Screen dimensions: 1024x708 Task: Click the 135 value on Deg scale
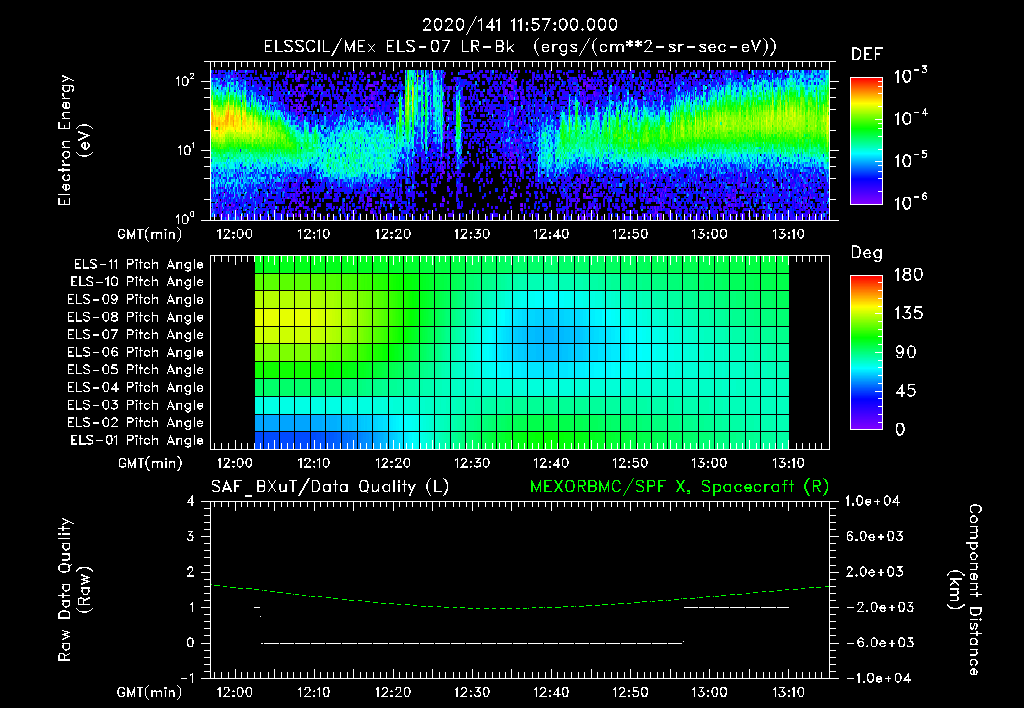coord(908,314)
